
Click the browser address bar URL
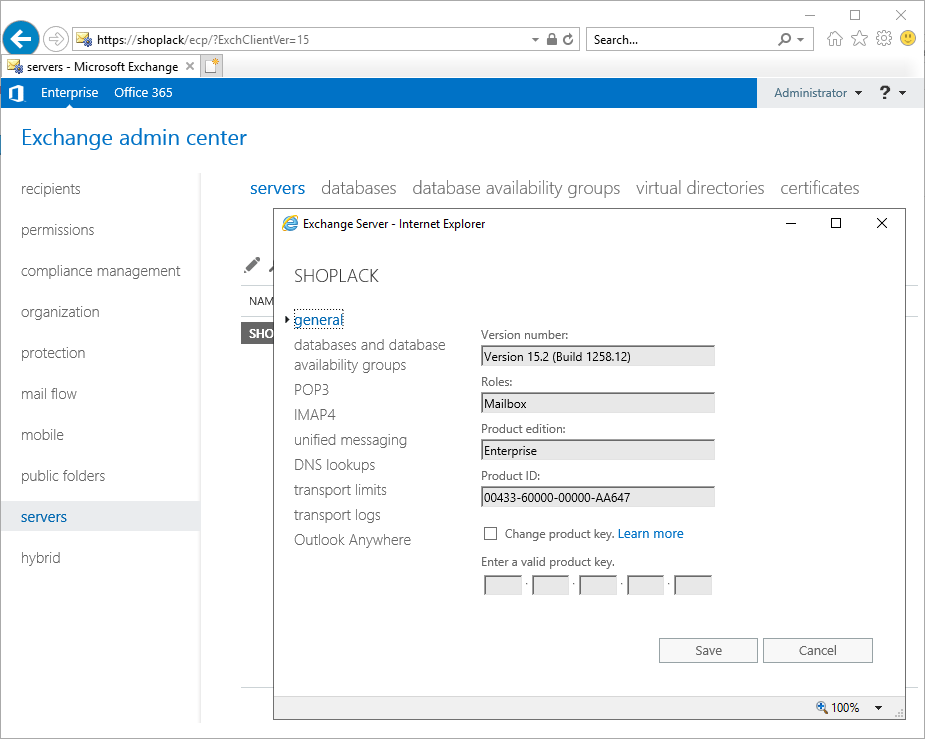203,40
